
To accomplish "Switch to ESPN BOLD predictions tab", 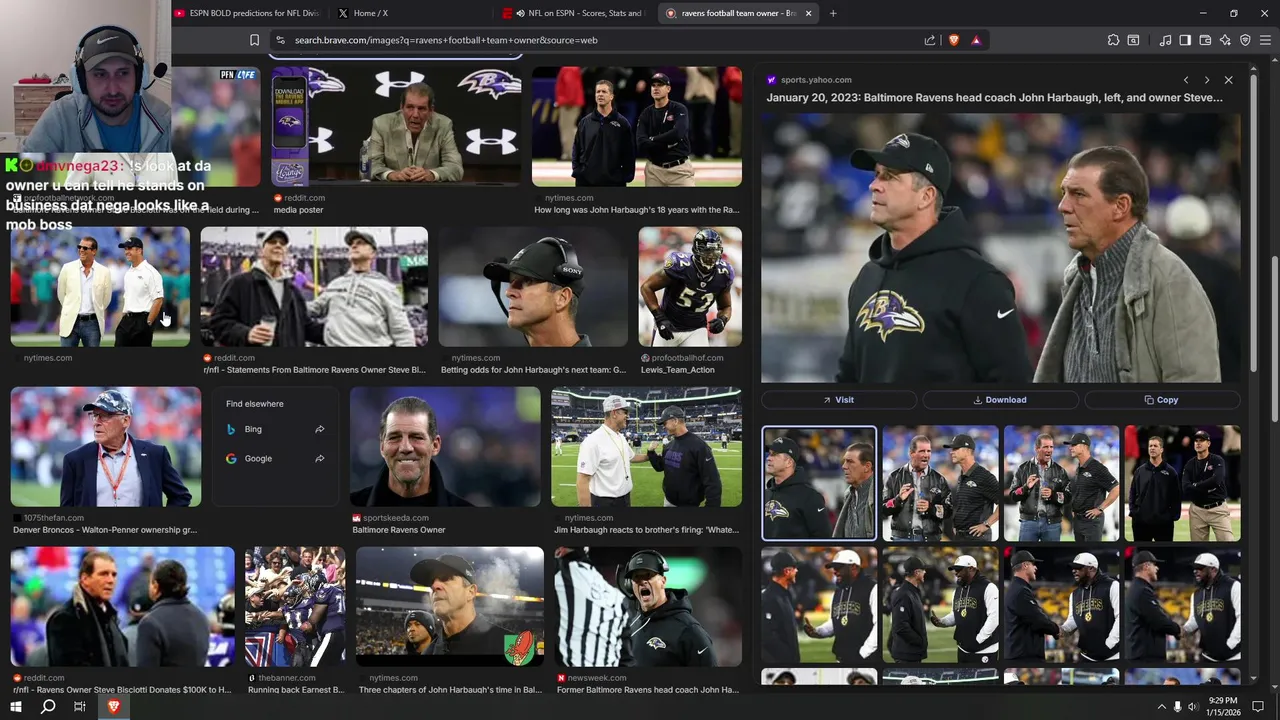I will pos(246,13).
